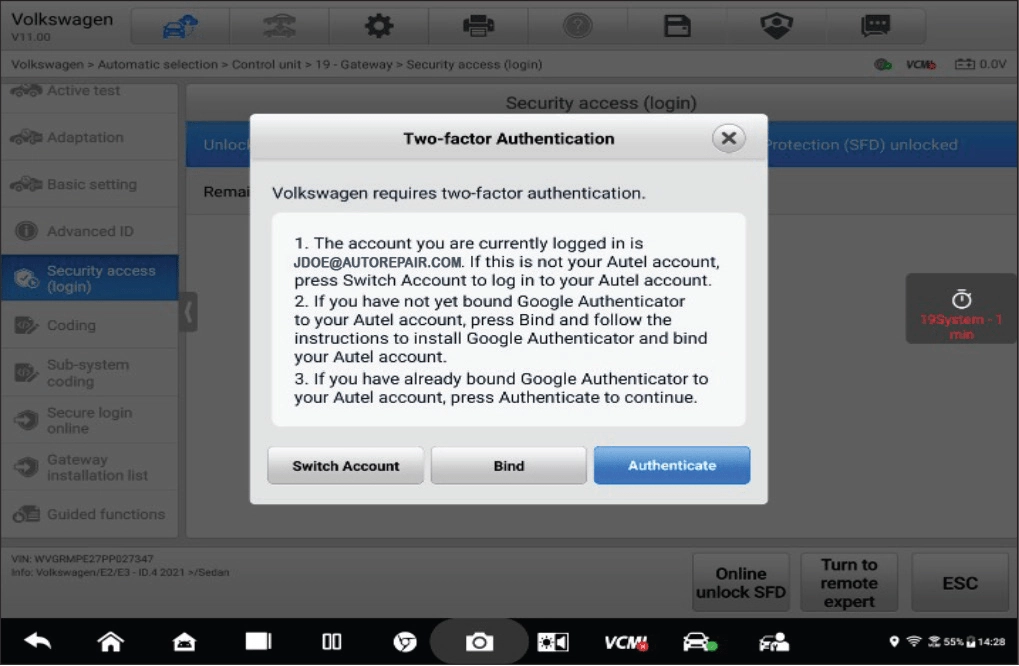Collapse the sidebar using the arrow handle
This screenshot has width=1019, height=666.
point(188,313)
